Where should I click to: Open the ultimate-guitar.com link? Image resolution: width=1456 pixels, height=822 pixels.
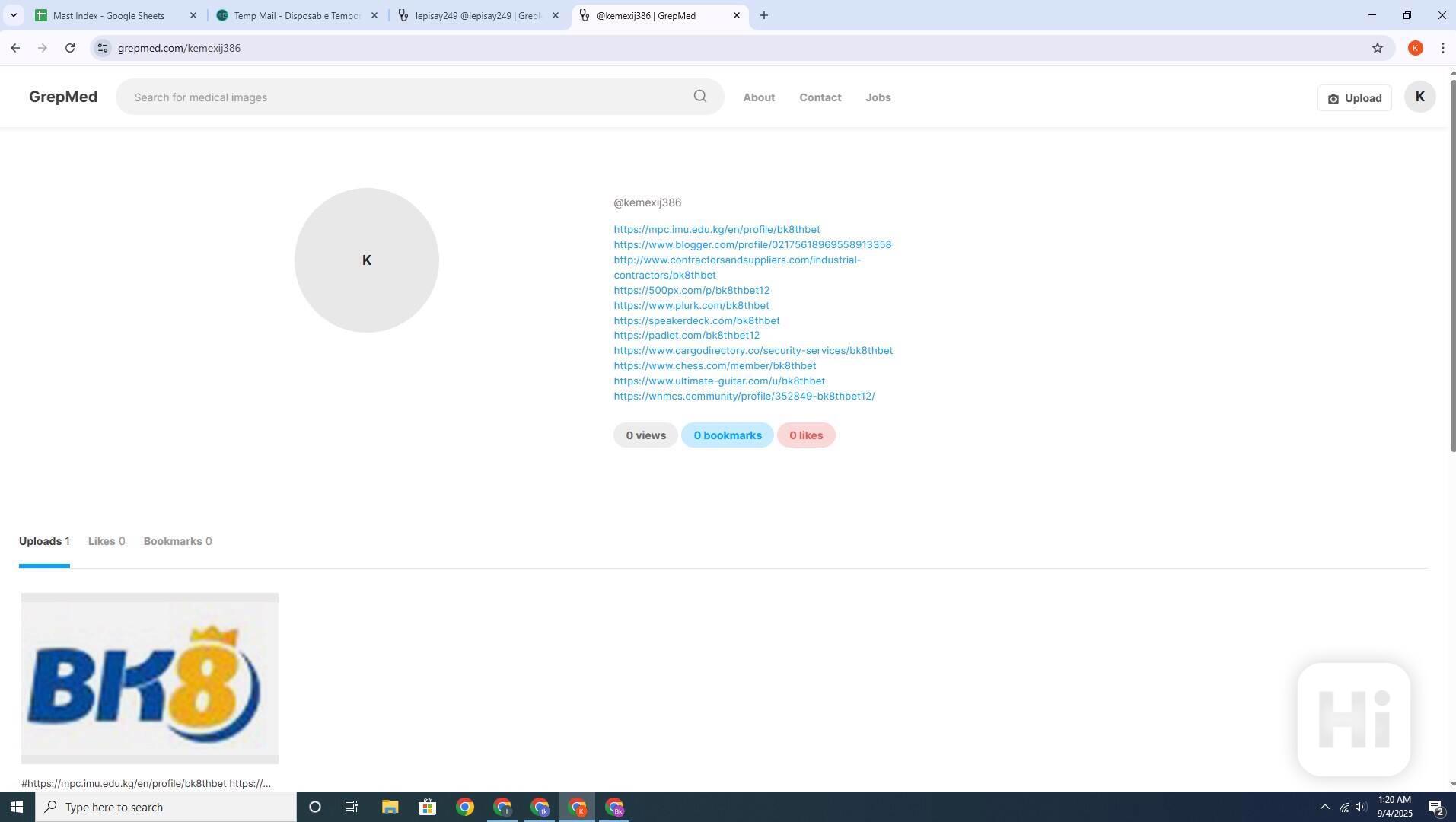tap(719, 381)
